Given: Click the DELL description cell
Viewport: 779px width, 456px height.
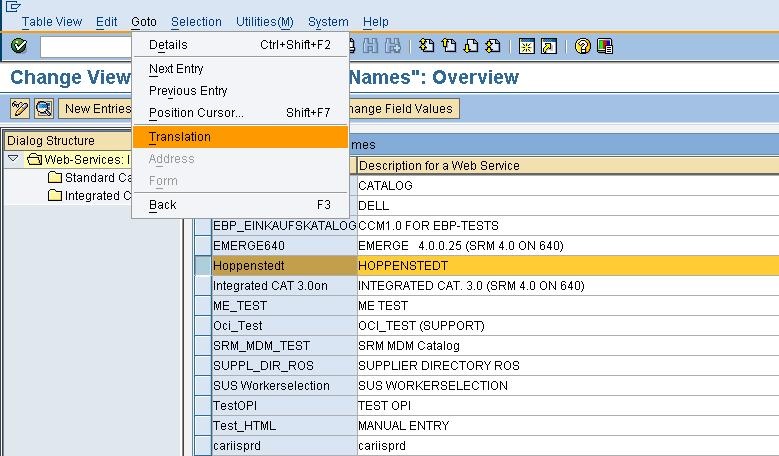Looking at the screenshot, I should pos(568,206).
